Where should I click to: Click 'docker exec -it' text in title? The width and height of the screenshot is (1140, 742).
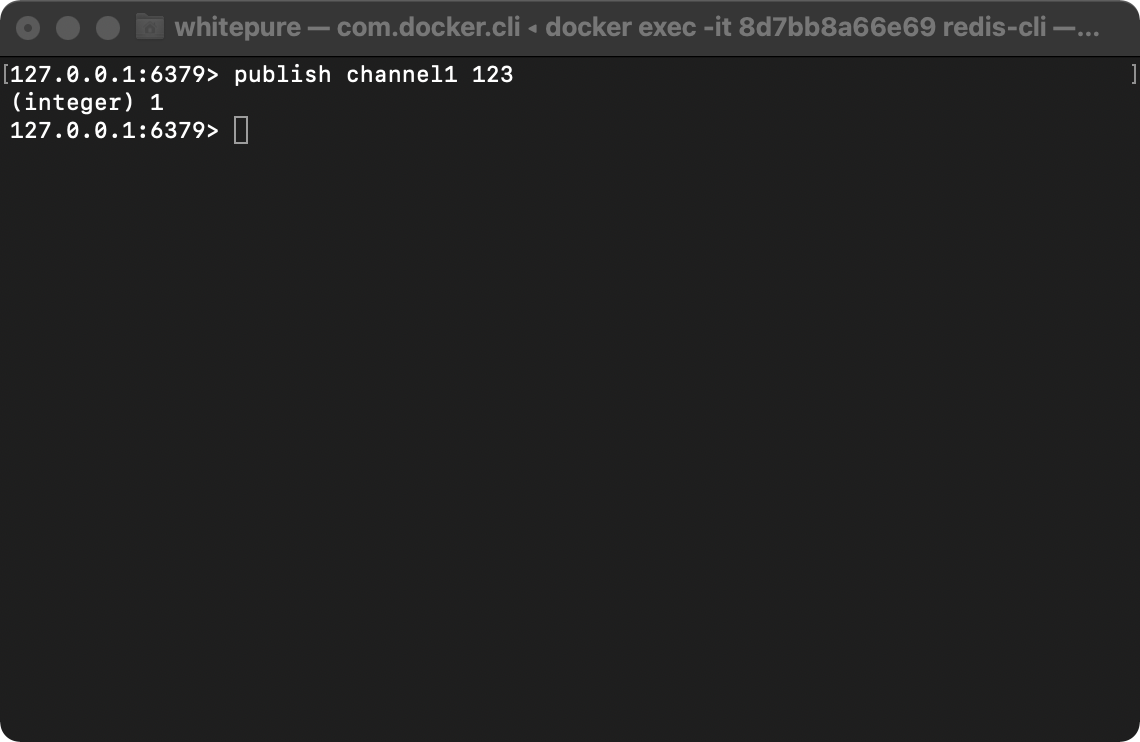(638, 28)
